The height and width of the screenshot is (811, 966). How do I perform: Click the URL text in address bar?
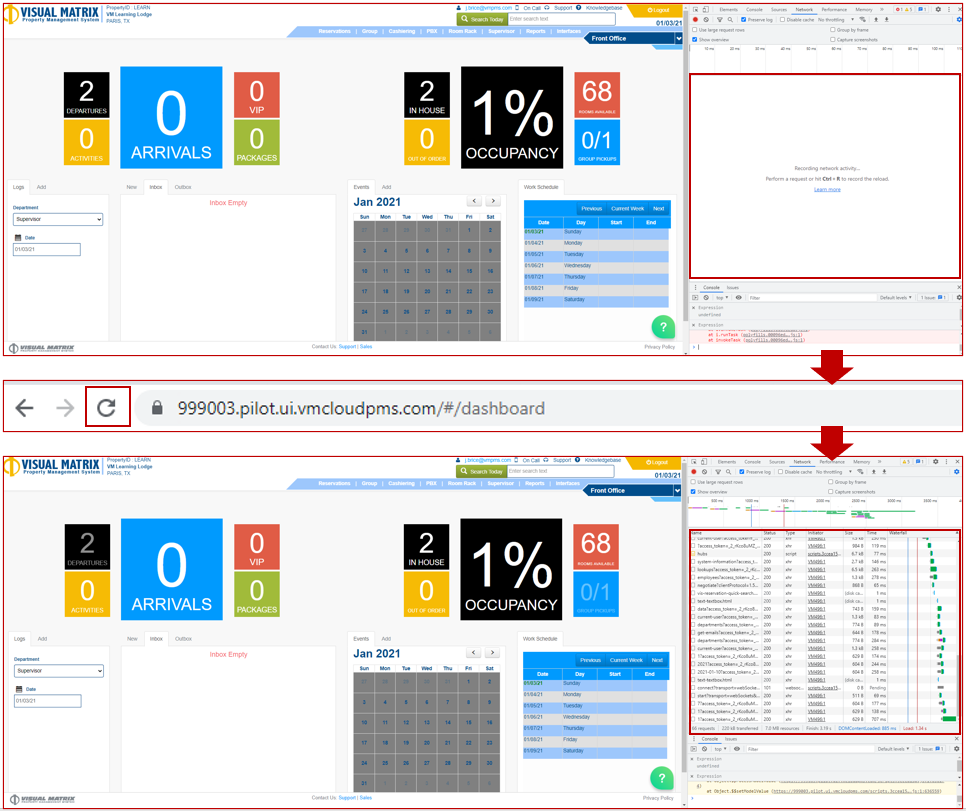tap(361, 408)
